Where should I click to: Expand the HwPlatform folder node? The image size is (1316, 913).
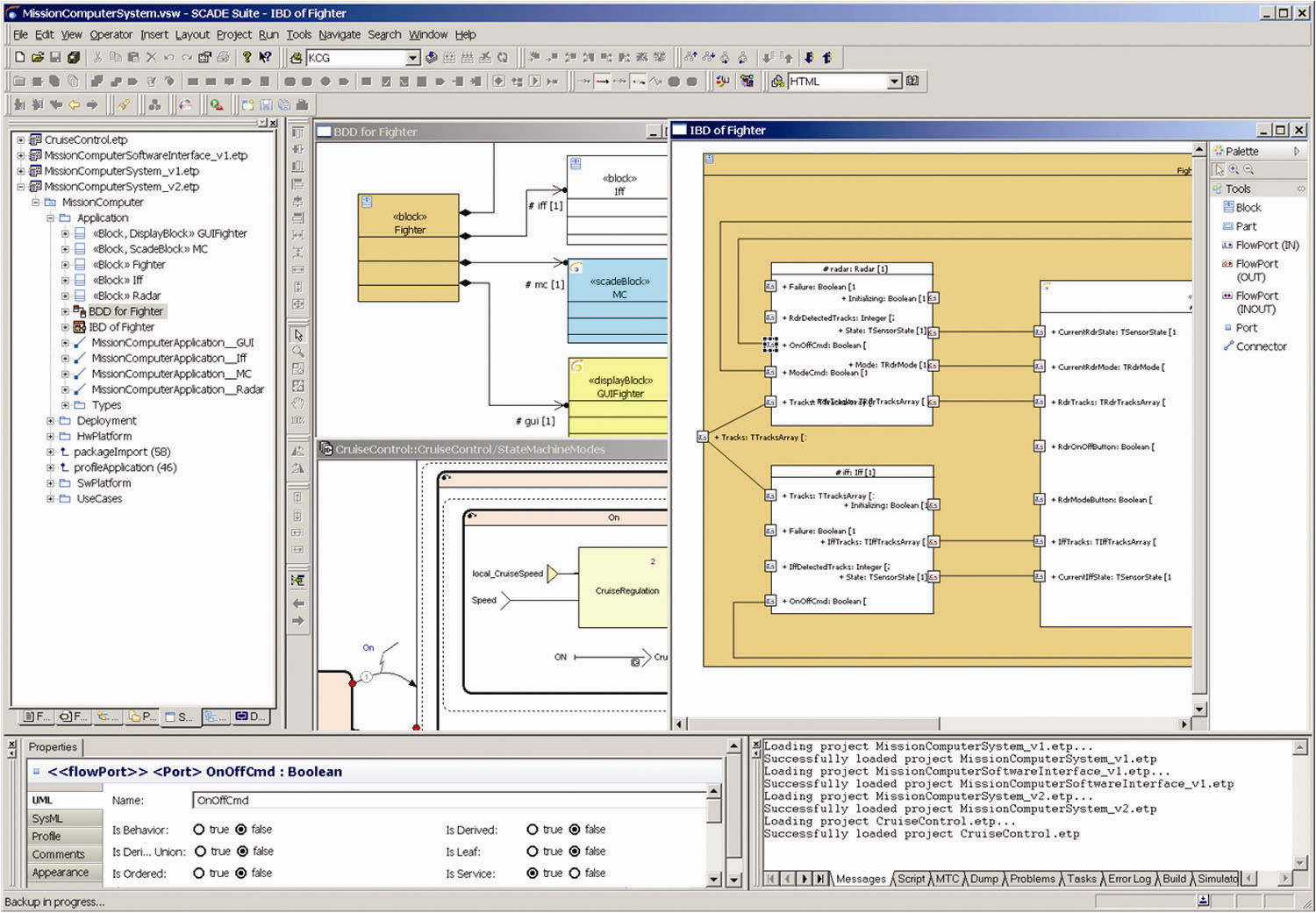tap(51, 437)
